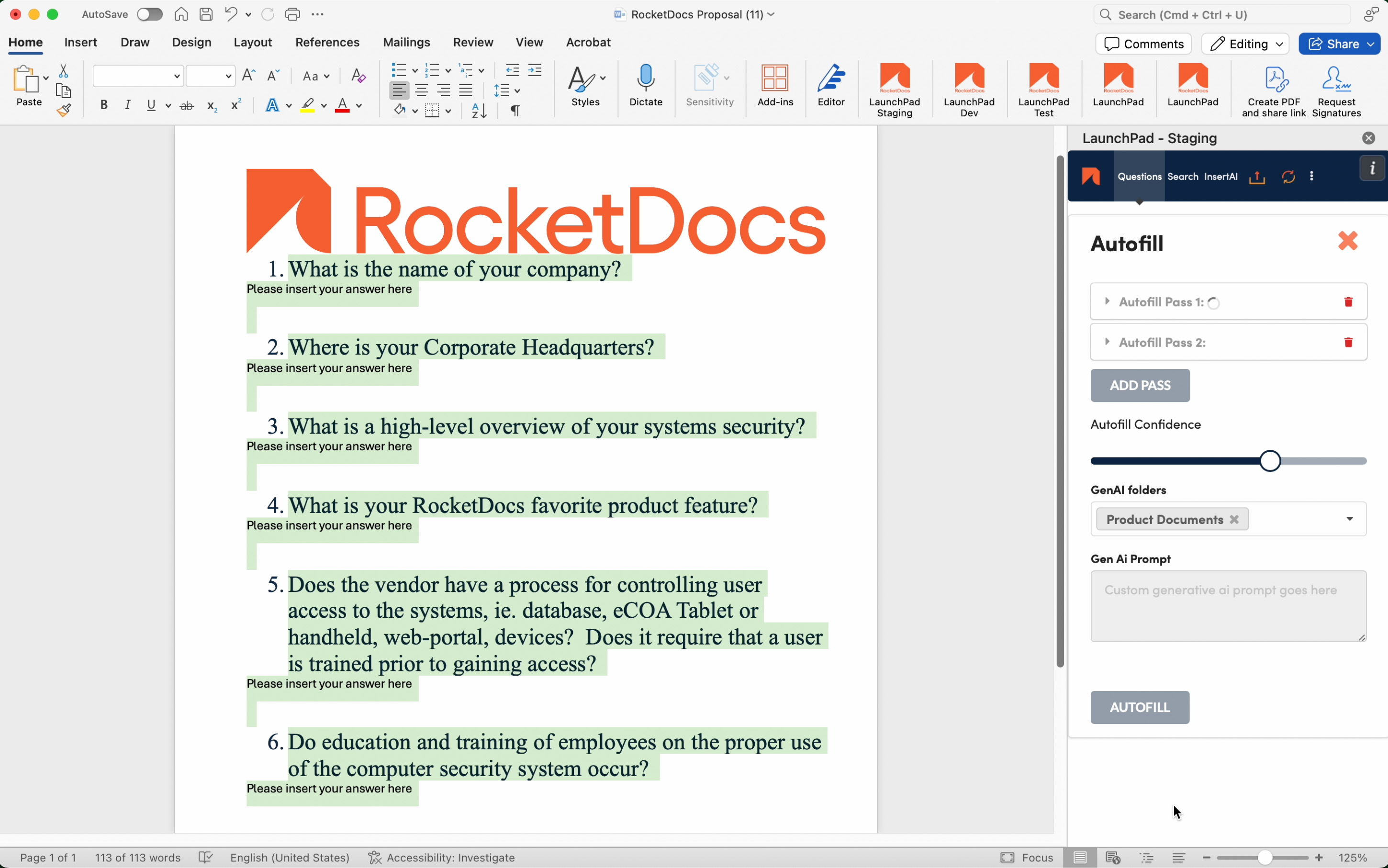Image resolution: width=1388 pixels, height=868 pixels.
Task: Open the GenAI folders dropdown arrow
Action: (x=1349, y=519)
